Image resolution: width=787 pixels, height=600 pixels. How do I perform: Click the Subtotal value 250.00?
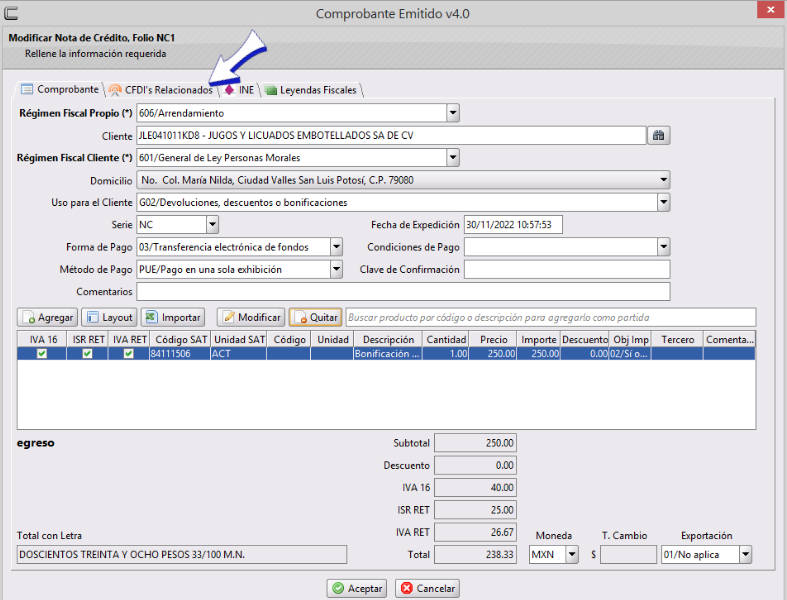(x=475, y=443)
